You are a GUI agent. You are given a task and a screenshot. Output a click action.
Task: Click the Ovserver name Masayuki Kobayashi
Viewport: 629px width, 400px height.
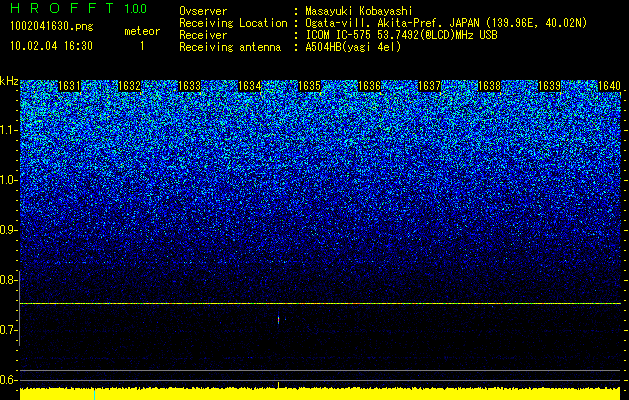point(358,11)
